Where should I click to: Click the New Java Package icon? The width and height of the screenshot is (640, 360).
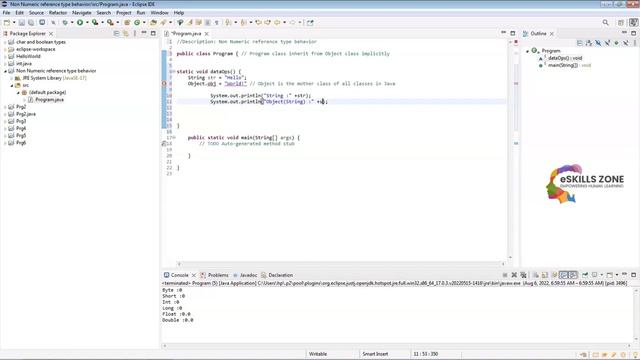point(127,23)
